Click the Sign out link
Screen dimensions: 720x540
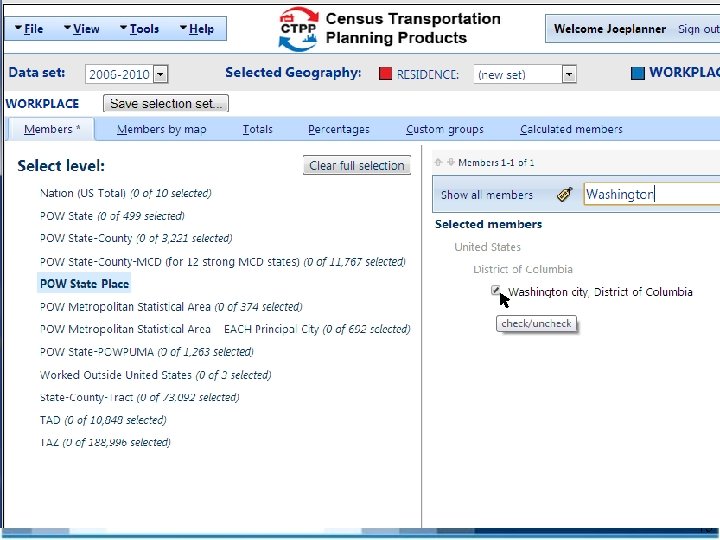pos(698,29)
